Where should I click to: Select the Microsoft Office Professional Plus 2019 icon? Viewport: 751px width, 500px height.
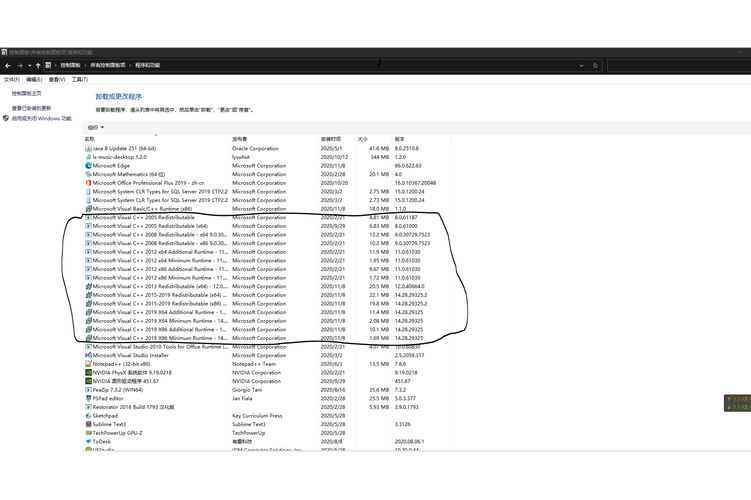click(x=88, y=183)
